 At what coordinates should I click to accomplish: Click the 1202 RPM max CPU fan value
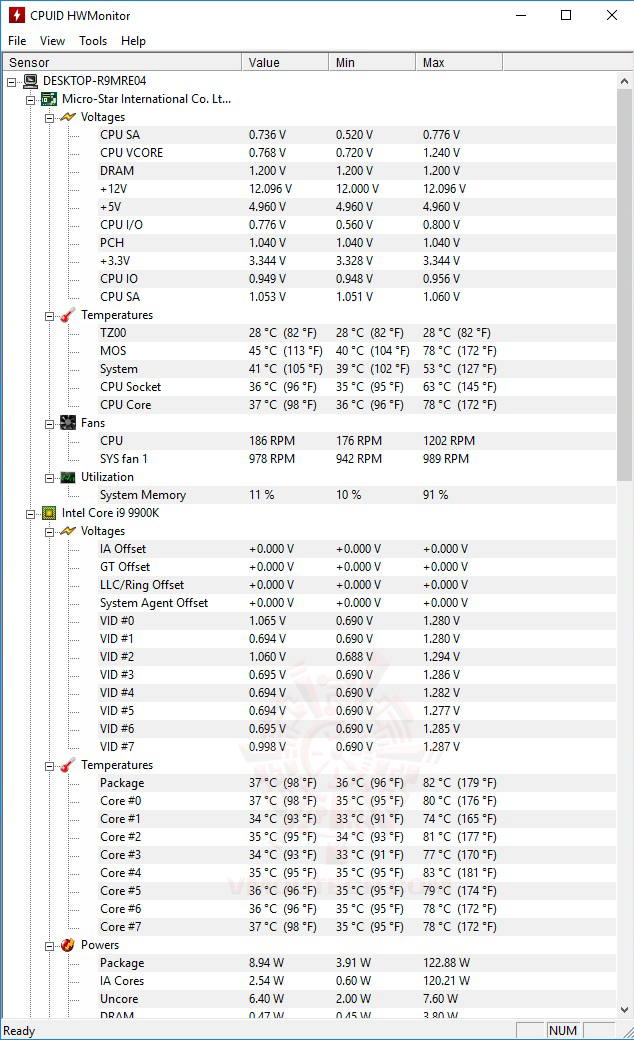(x=449, y=440)
